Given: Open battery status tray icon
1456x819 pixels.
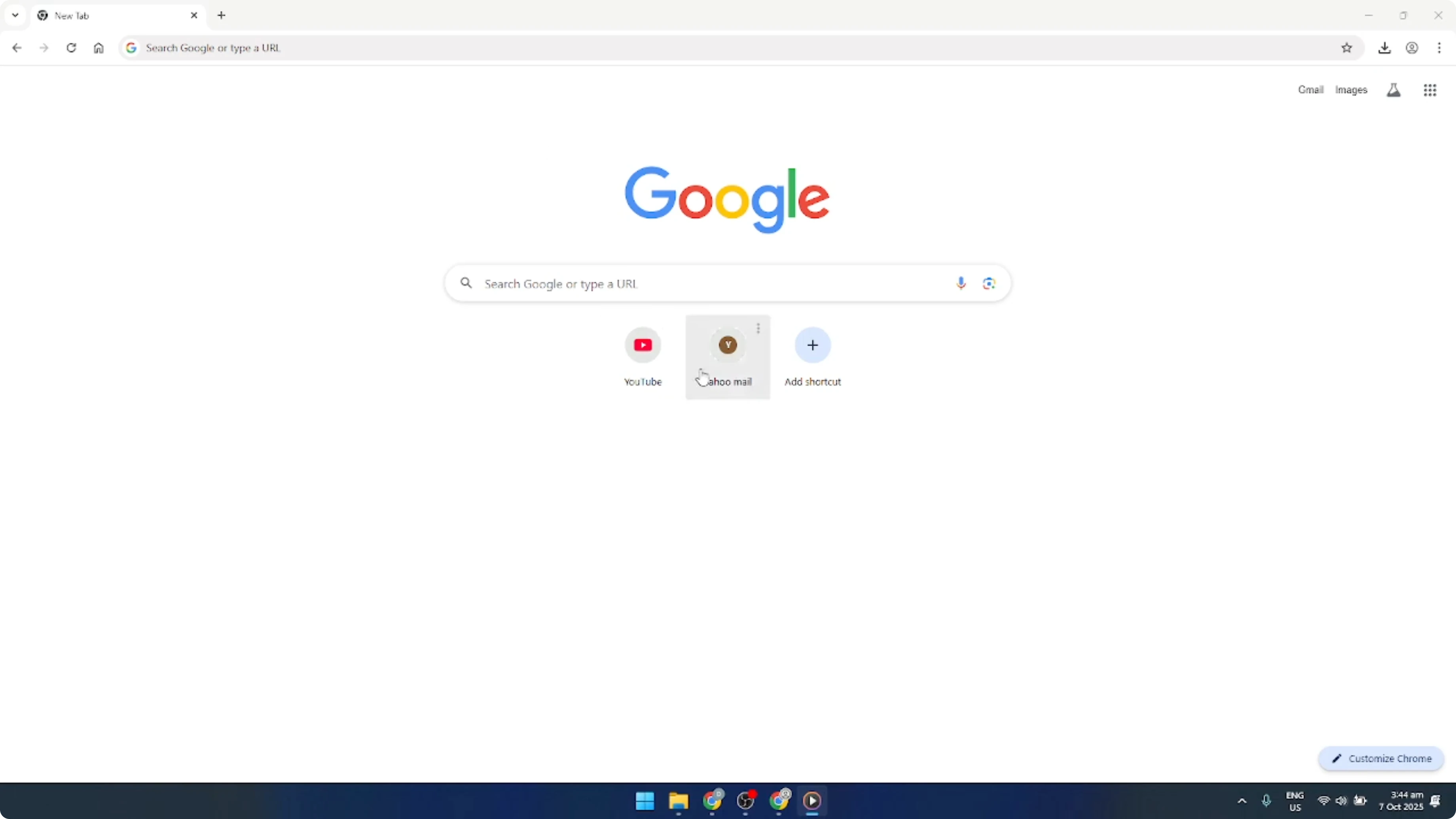Looking at the screenshot, I should (x=1361, y=801).
